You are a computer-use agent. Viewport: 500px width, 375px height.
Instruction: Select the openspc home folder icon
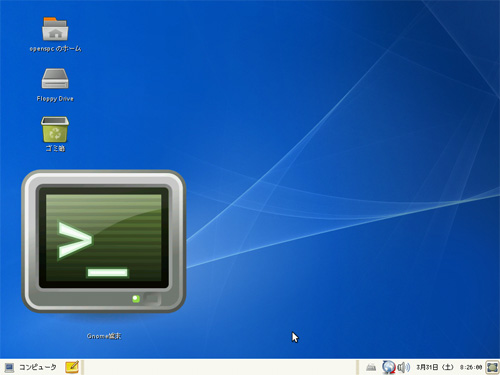point(55,29)
